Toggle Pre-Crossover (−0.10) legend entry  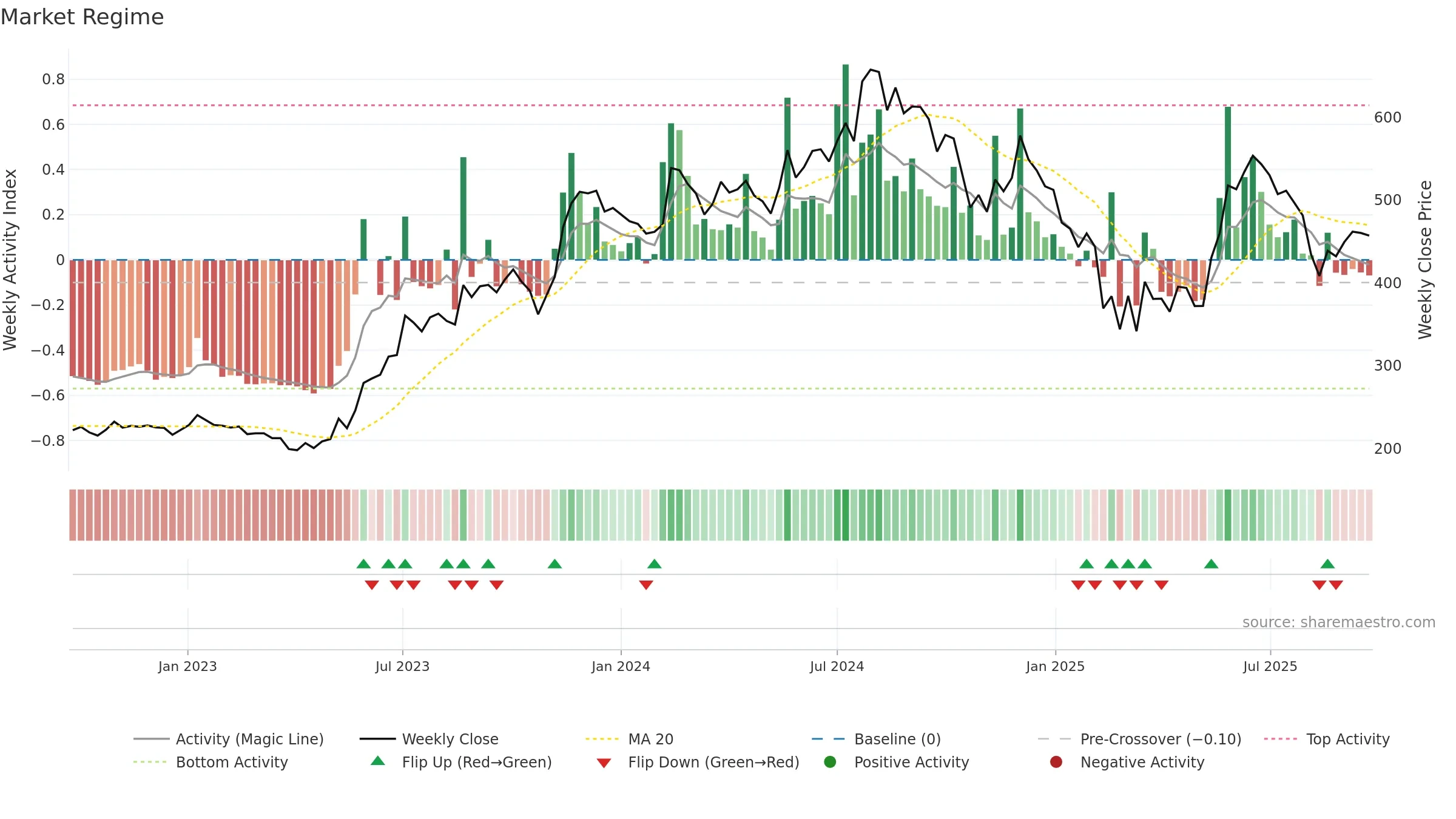tap(1139, 739)
